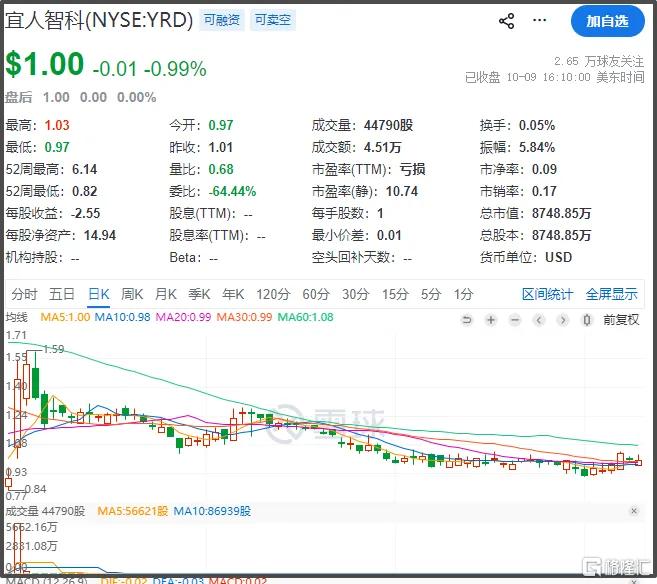Screen dimensions: 657x584
Task: Click the 52周最高 6.14 value
Action: click(84, 169)
